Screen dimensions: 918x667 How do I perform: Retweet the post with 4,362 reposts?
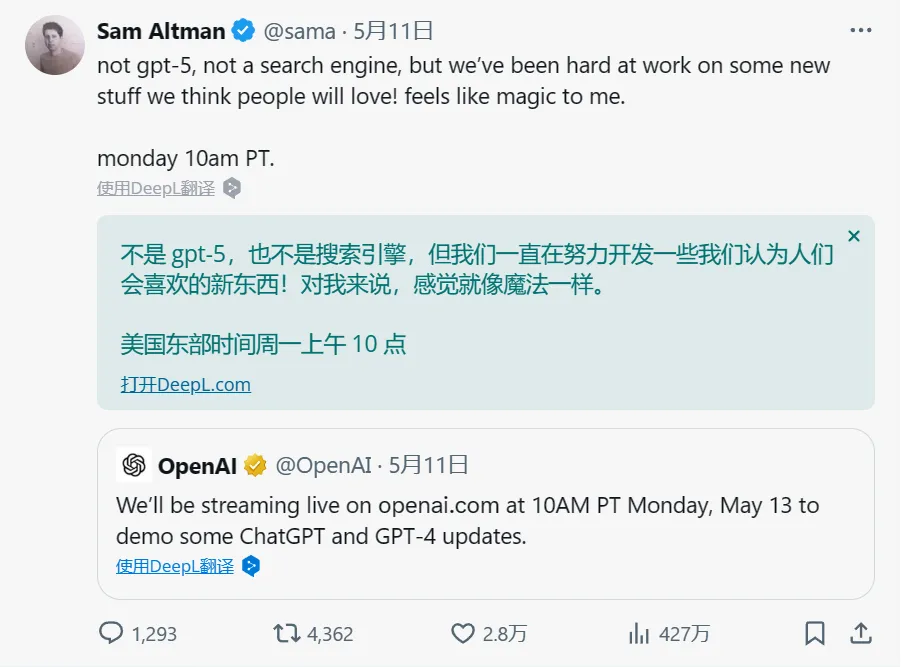point(287,633)
